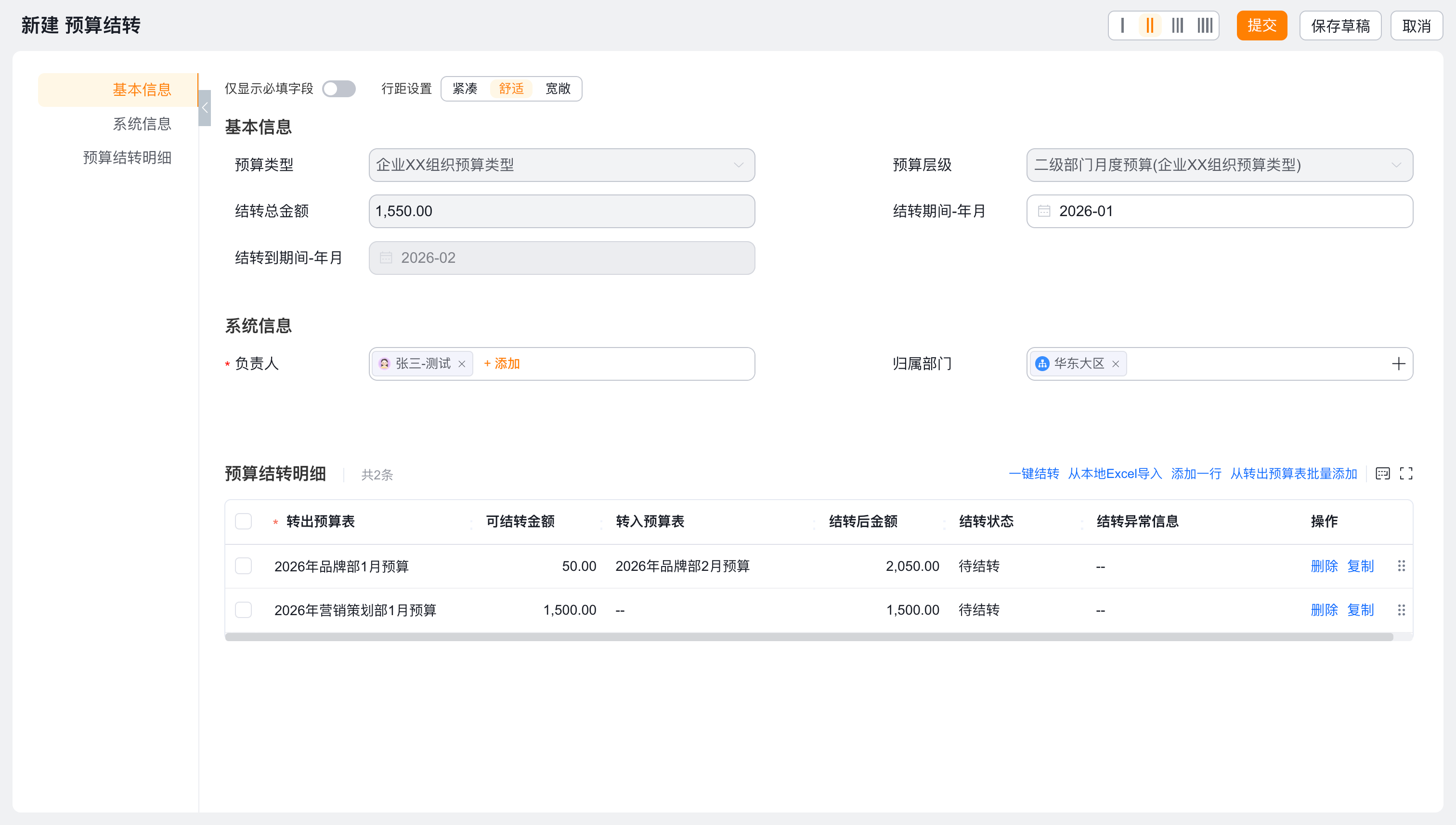This screenshot has height=825, width=1456.
Task: Toggle 仅显示必填字段 switch
Action: (339, 89)
